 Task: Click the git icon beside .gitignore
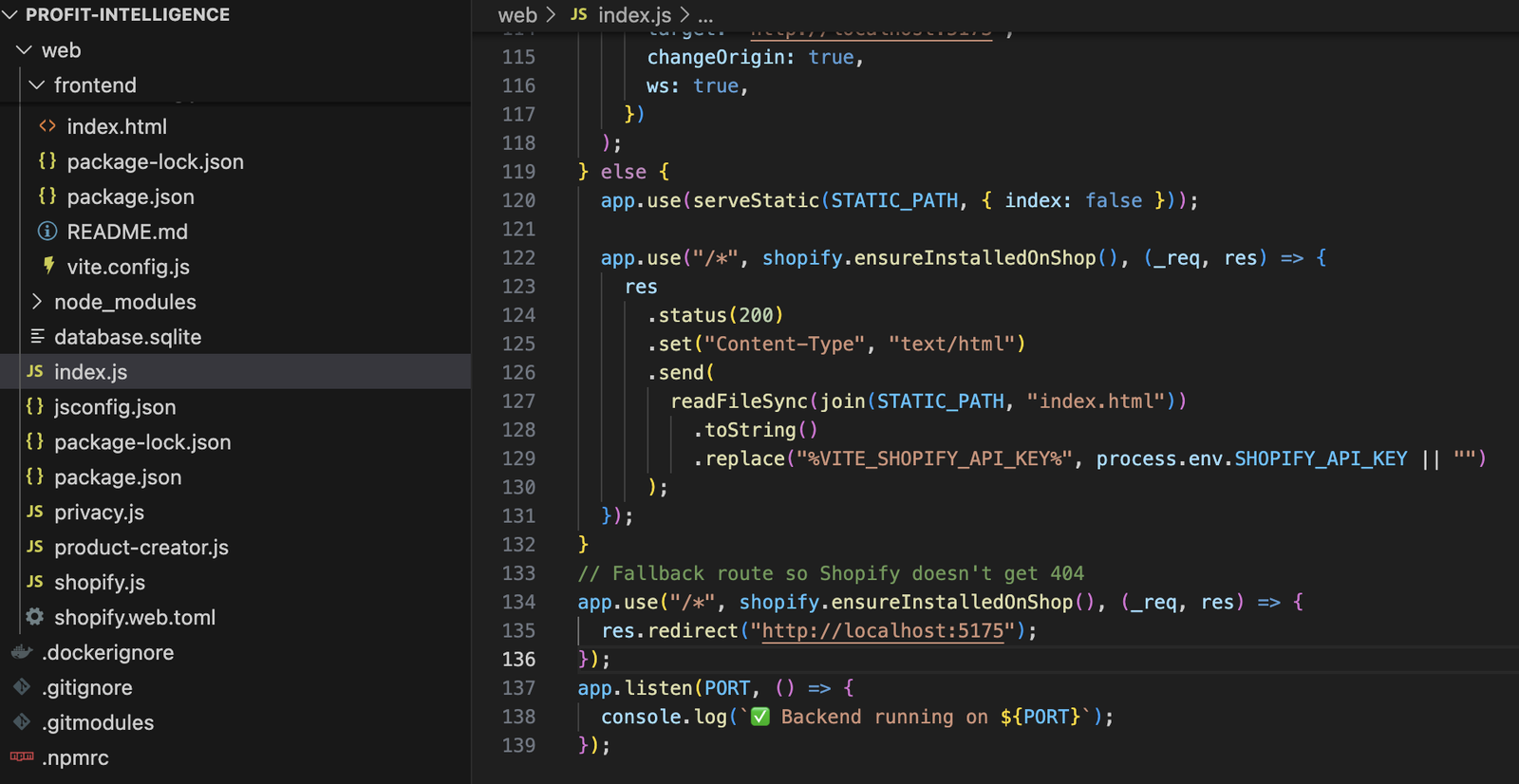click(x=22, y=687)
